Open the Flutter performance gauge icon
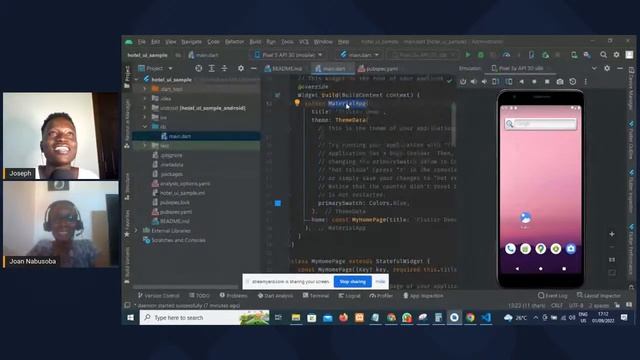This screenshot has height=360, width=640. coord(507,55)
